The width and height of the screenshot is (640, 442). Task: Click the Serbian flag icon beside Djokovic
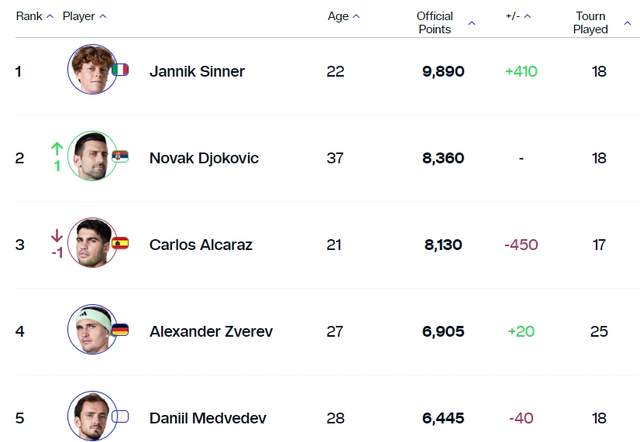click(x=120, y=156)
